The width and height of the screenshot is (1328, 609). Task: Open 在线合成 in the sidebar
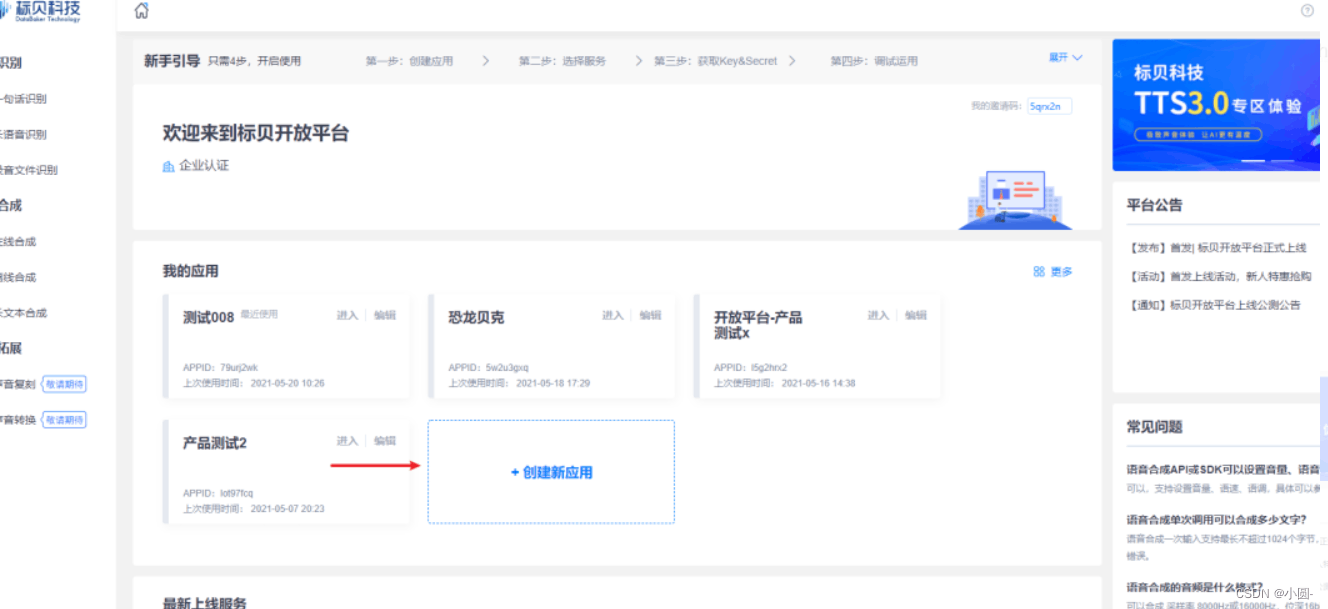18,241
